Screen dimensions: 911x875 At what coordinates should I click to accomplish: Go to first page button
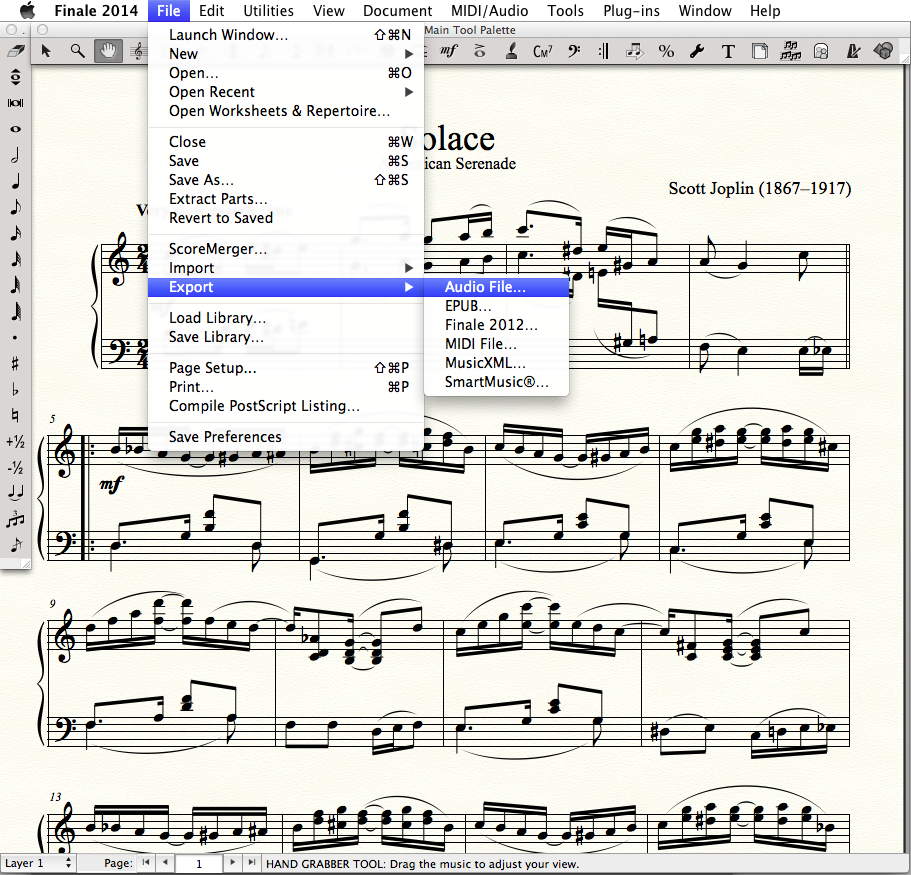[146, 863]
